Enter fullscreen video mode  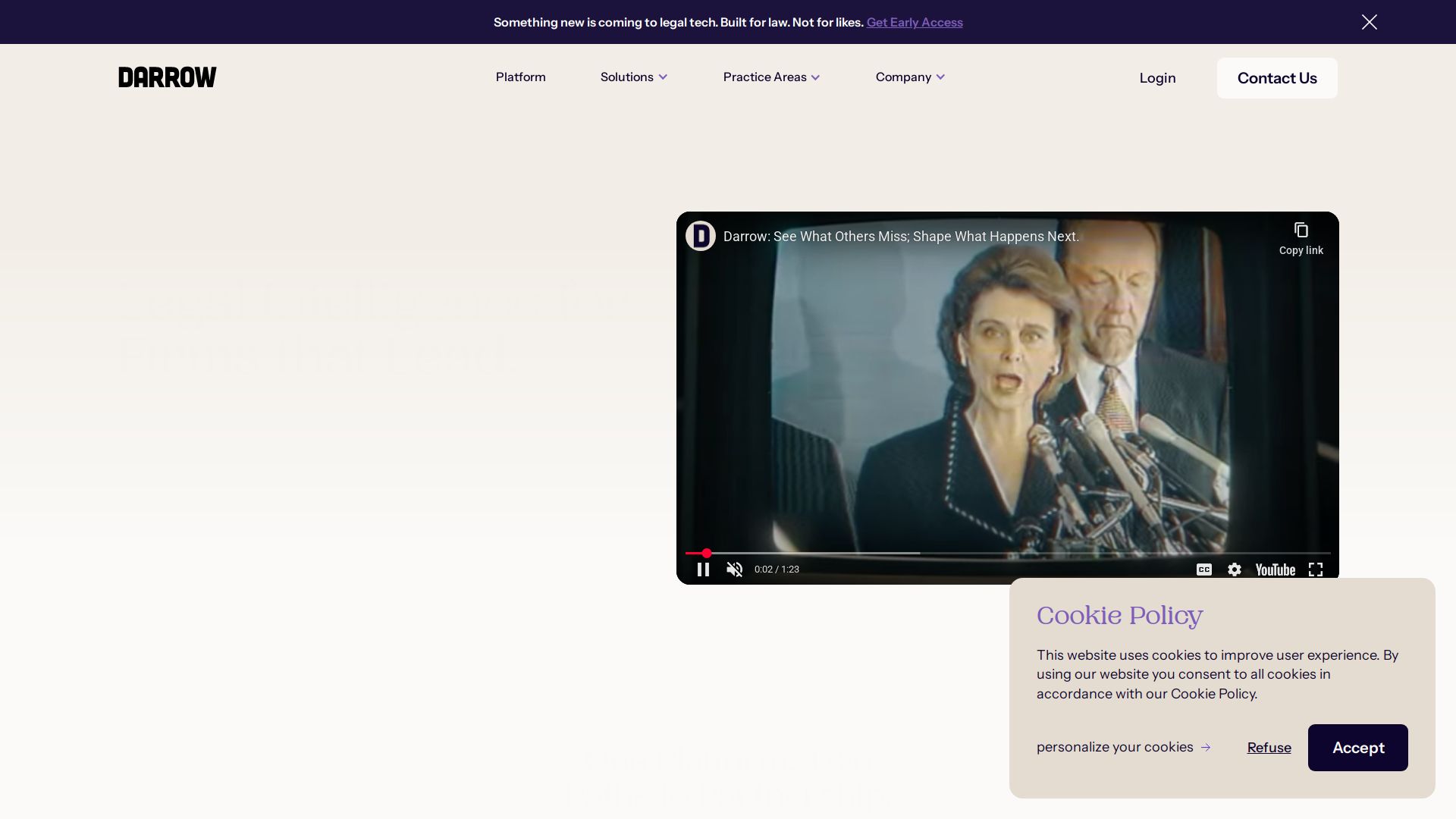coord(1316,570)
